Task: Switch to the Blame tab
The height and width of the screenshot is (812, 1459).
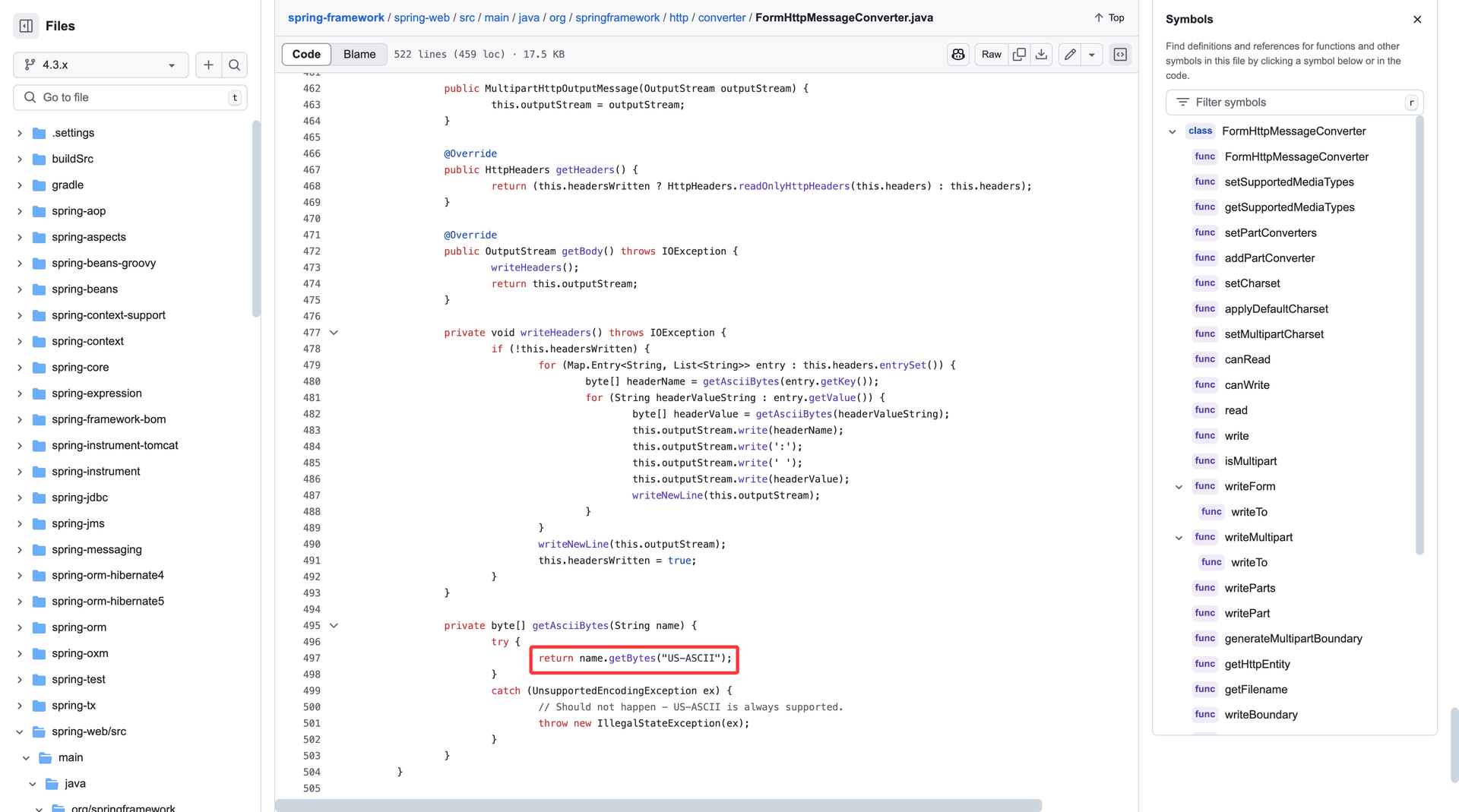Action: coord(359,54)
